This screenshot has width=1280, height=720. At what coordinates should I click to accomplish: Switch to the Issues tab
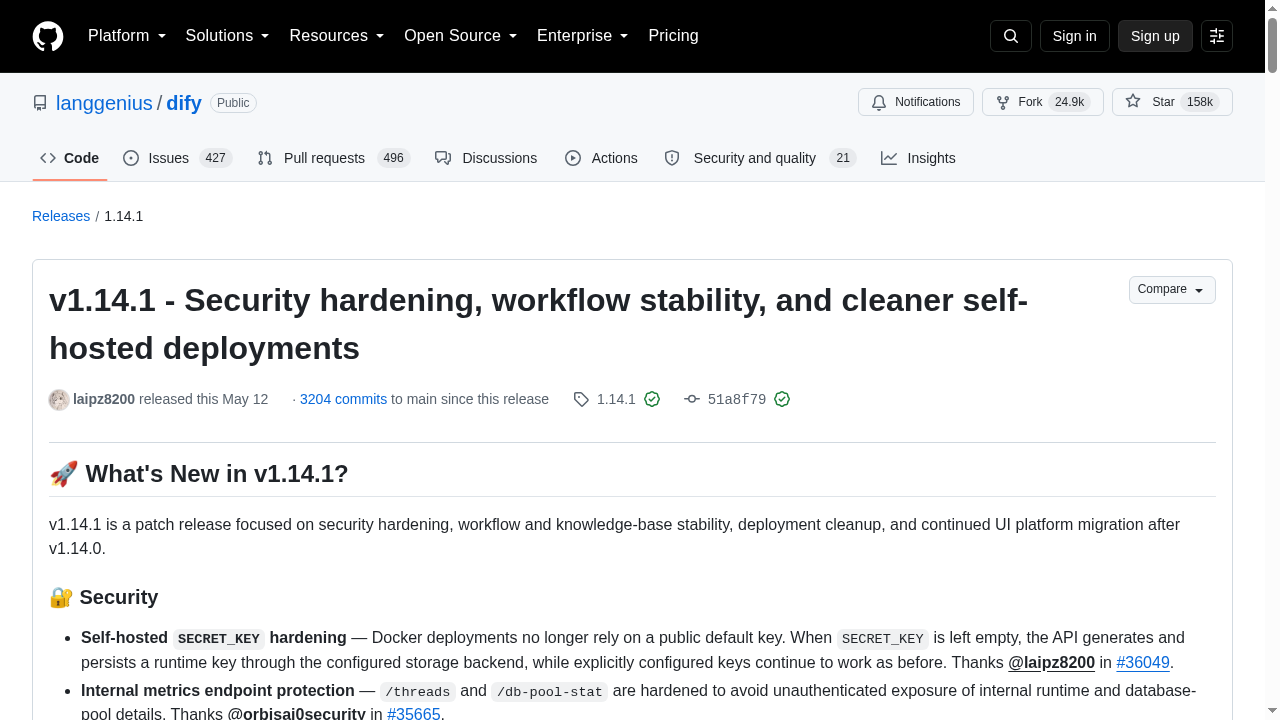[178, 158]
